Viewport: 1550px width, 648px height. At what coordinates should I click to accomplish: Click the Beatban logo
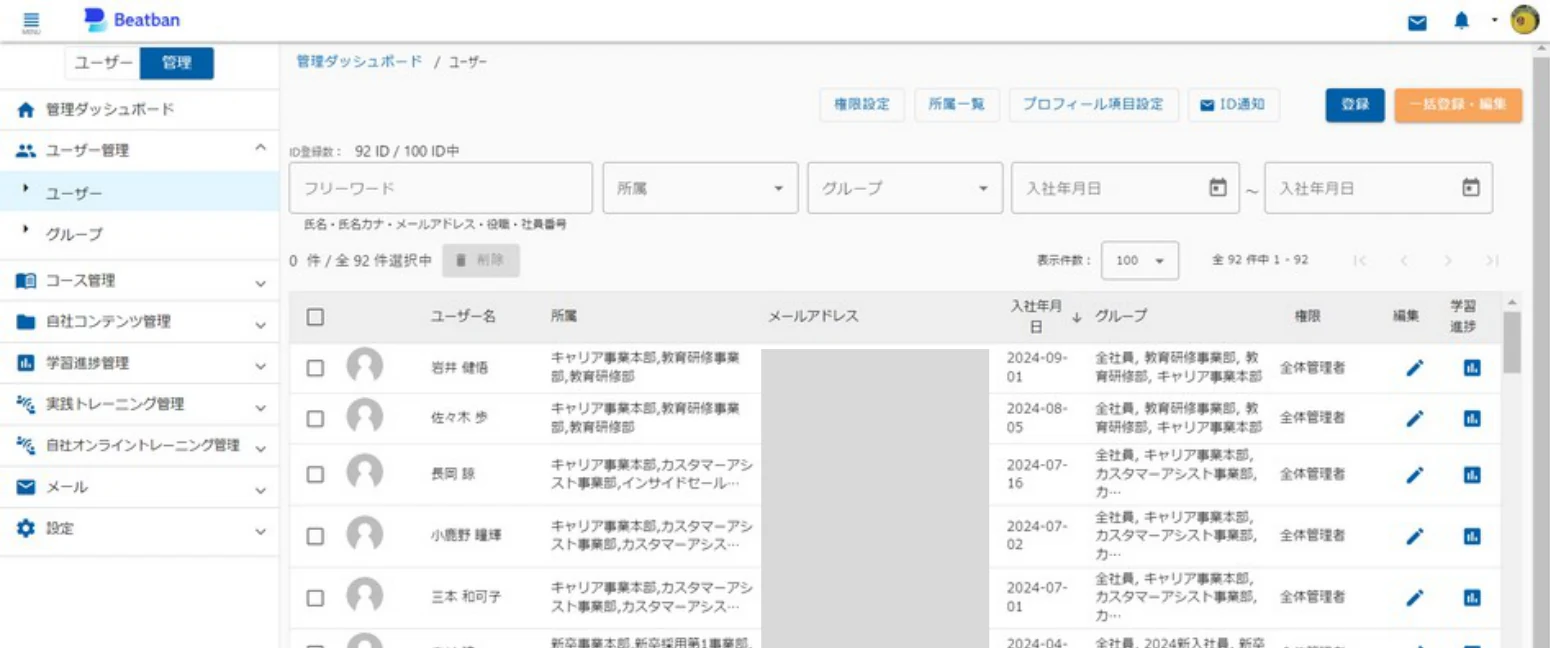pos(132,19)
